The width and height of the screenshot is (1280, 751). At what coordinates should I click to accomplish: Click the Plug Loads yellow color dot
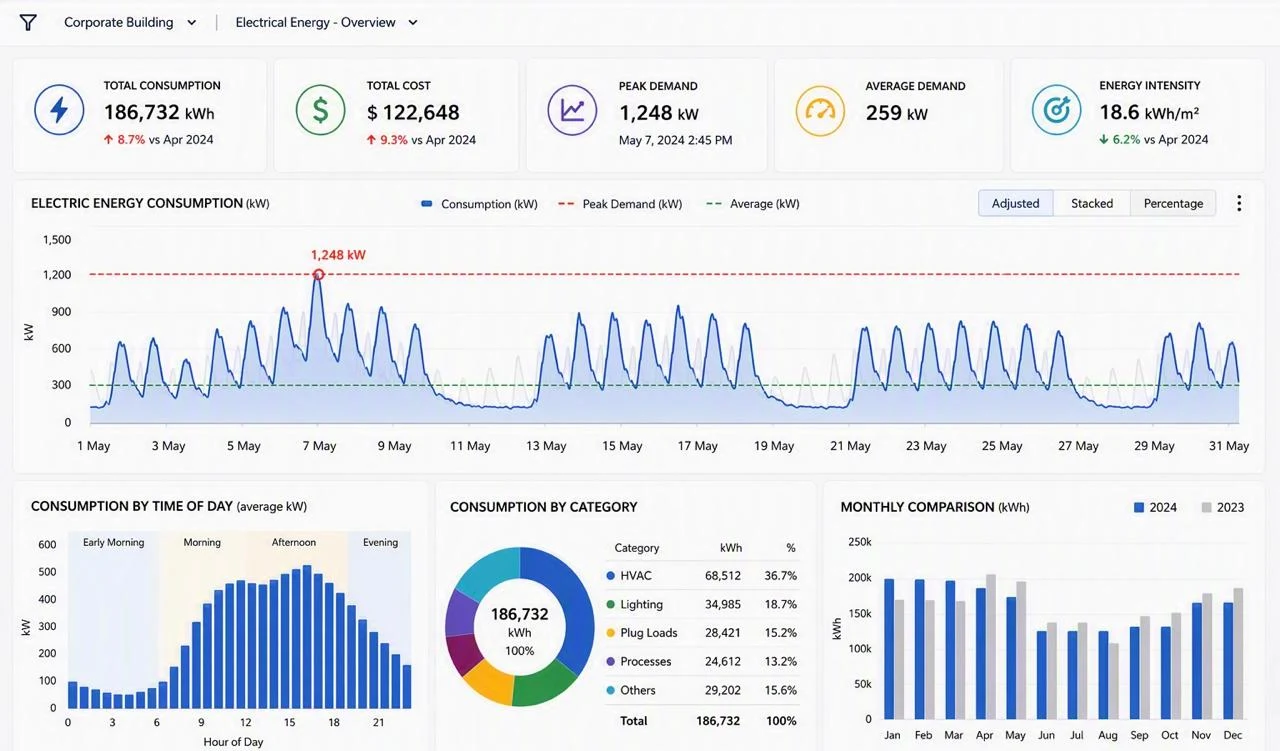[610, 633]
